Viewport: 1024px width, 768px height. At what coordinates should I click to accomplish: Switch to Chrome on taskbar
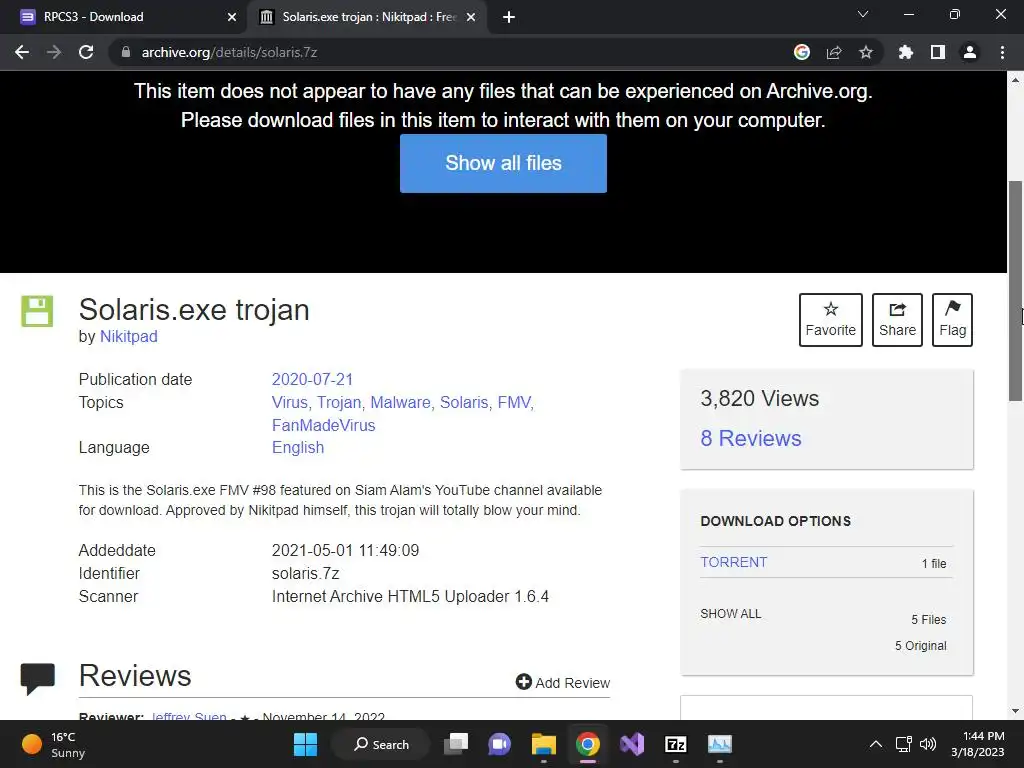[x=588, y=744]
